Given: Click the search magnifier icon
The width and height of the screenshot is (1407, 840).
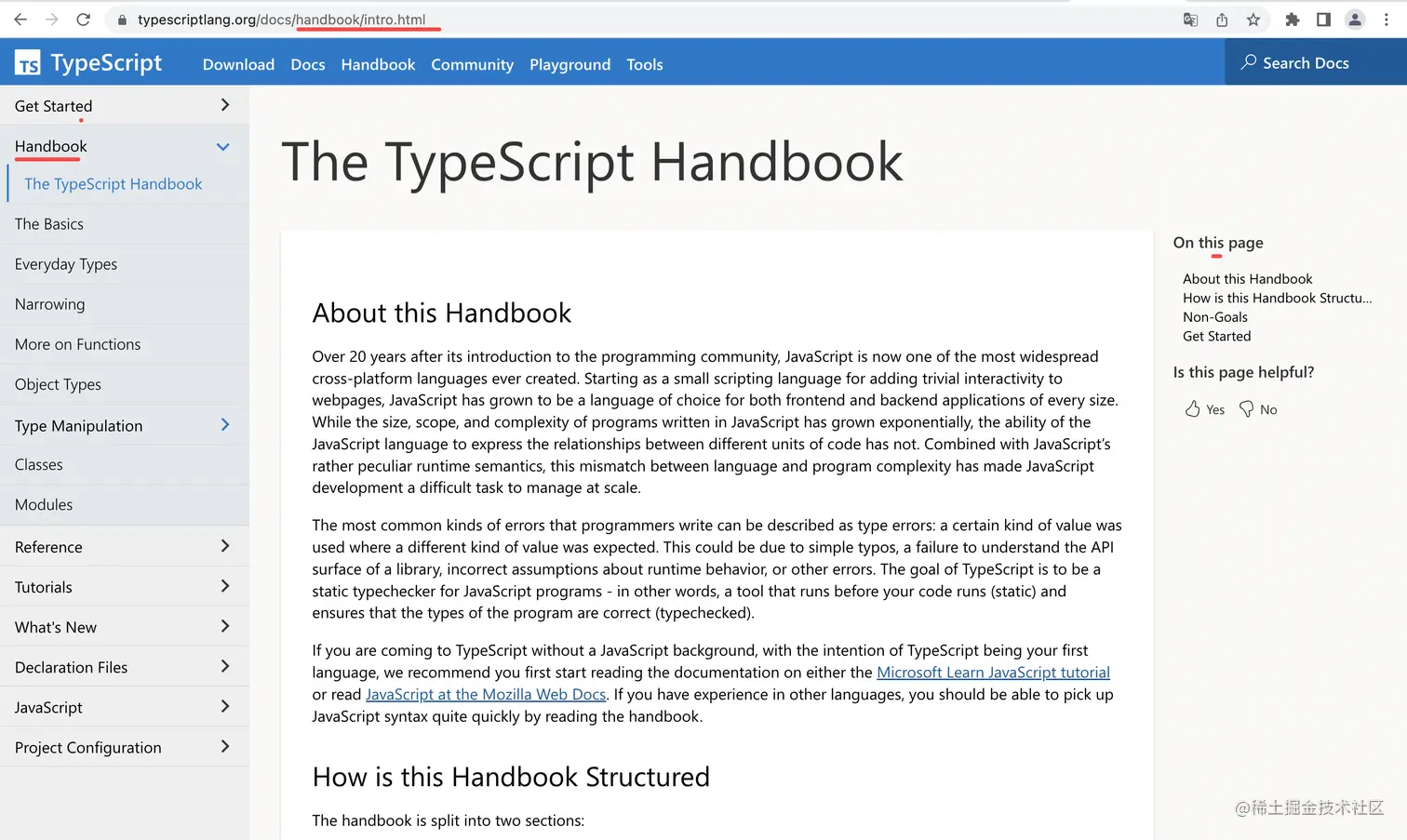Looking at the screenshot, I should pyautogui.click(x=1249, y=62).
